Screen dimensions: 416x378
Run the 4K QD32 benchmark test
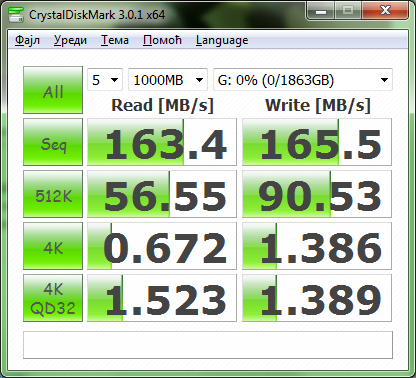tap(53, 298)
